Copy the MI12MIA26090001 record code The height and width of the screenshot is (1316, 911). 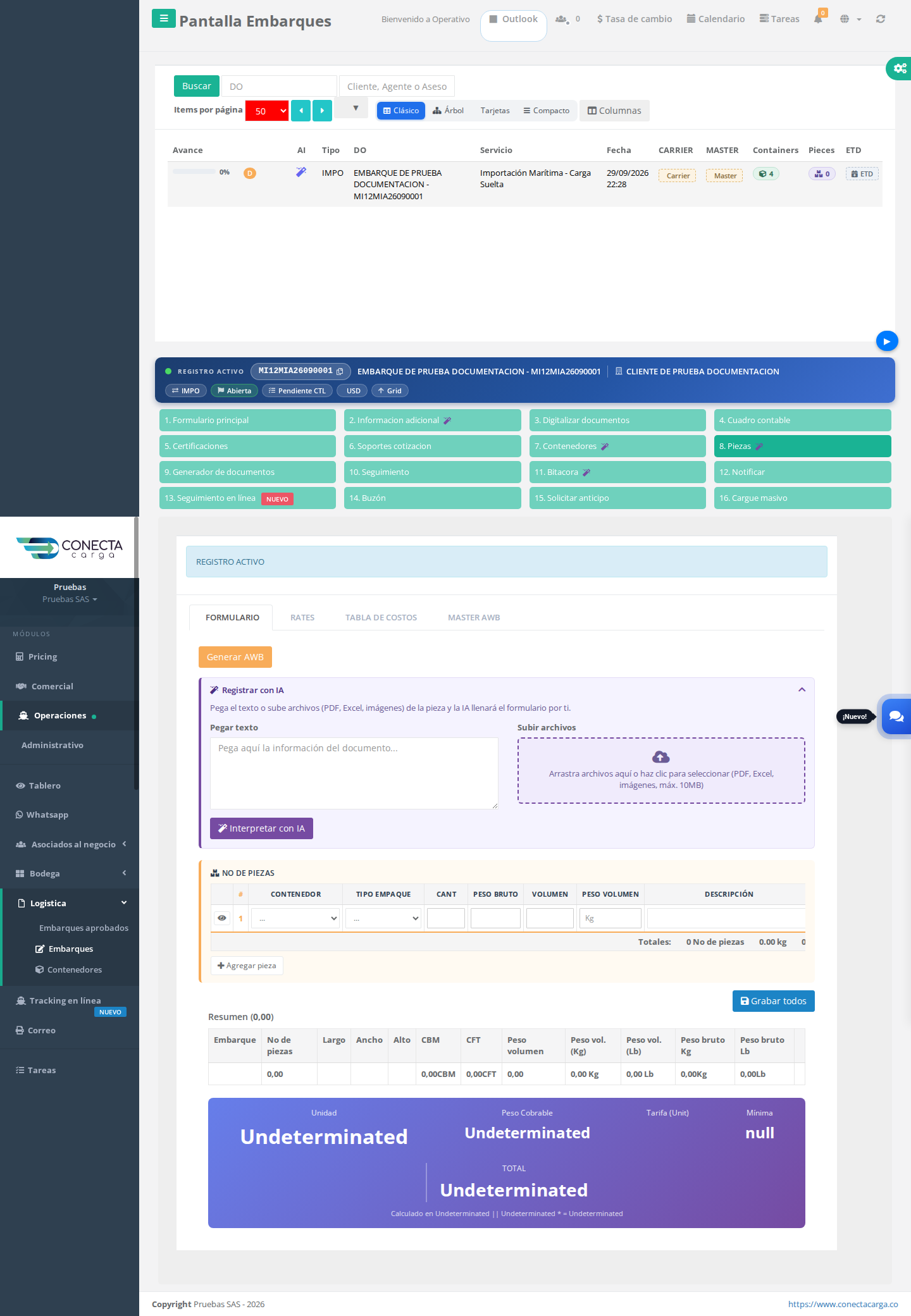tap(340, 371)
